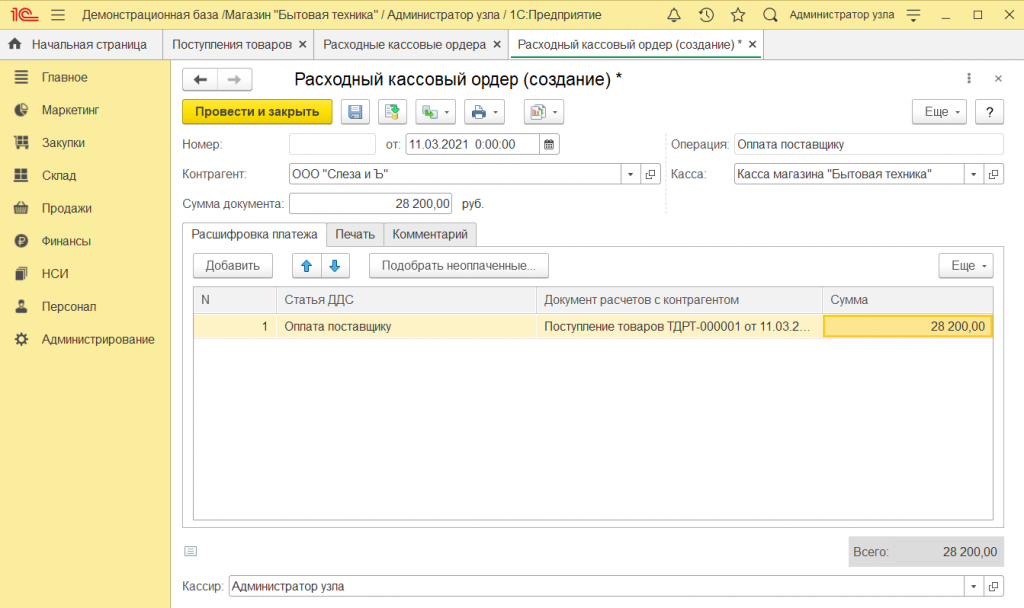1024x608 pixels.
Task: Switch to the Комментарий tab
Action: click(x=430, y=234)
